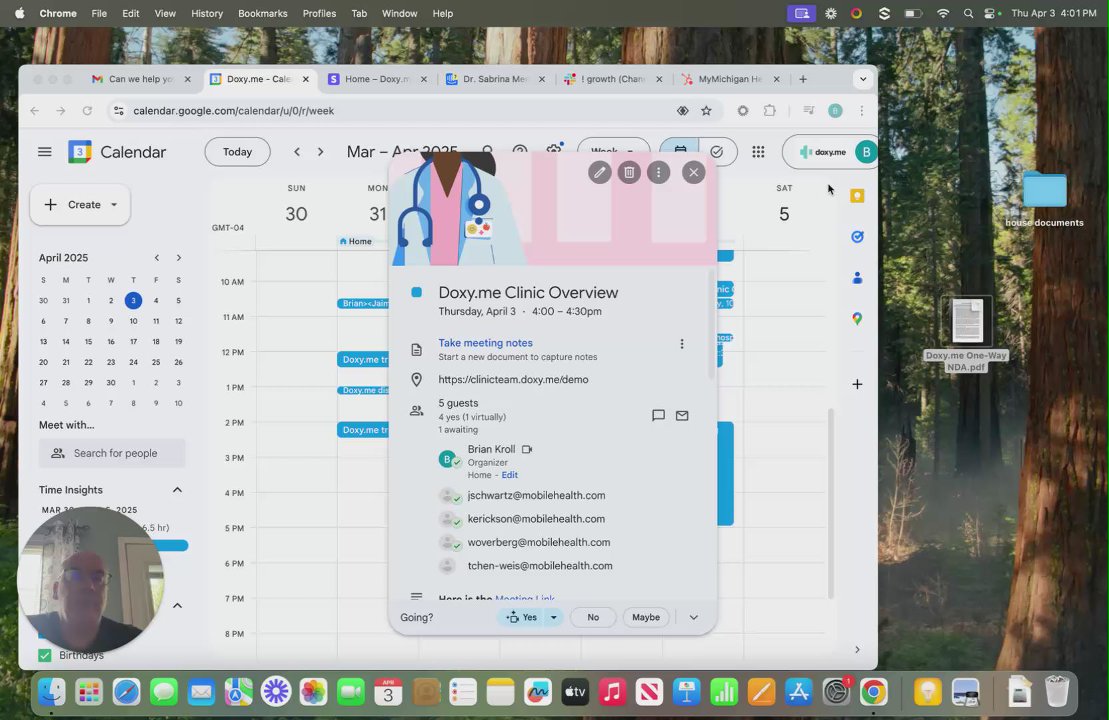
Task: Open Google Maps side panel icon
Action: [x=857, y=319]
